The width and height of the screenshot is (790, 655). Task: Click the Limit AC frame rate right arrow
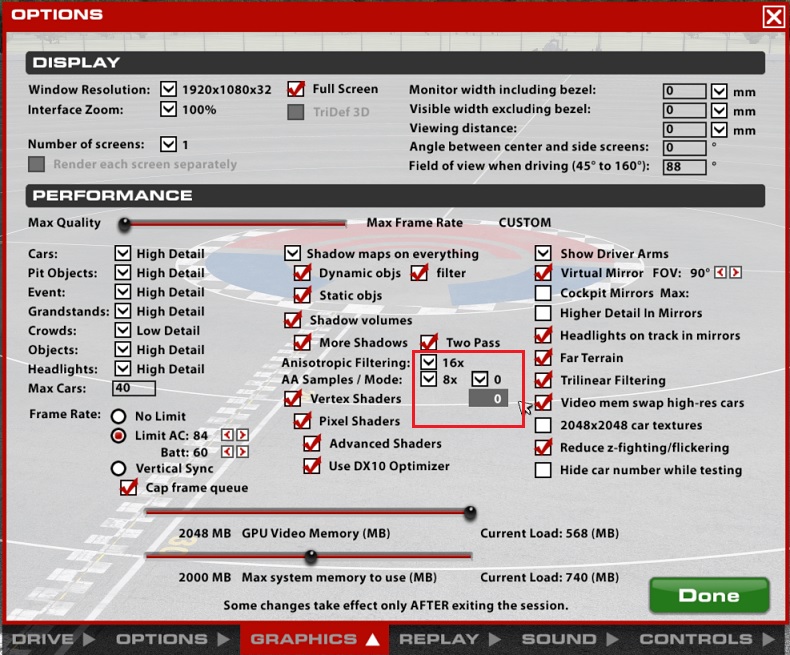(242, 435)
